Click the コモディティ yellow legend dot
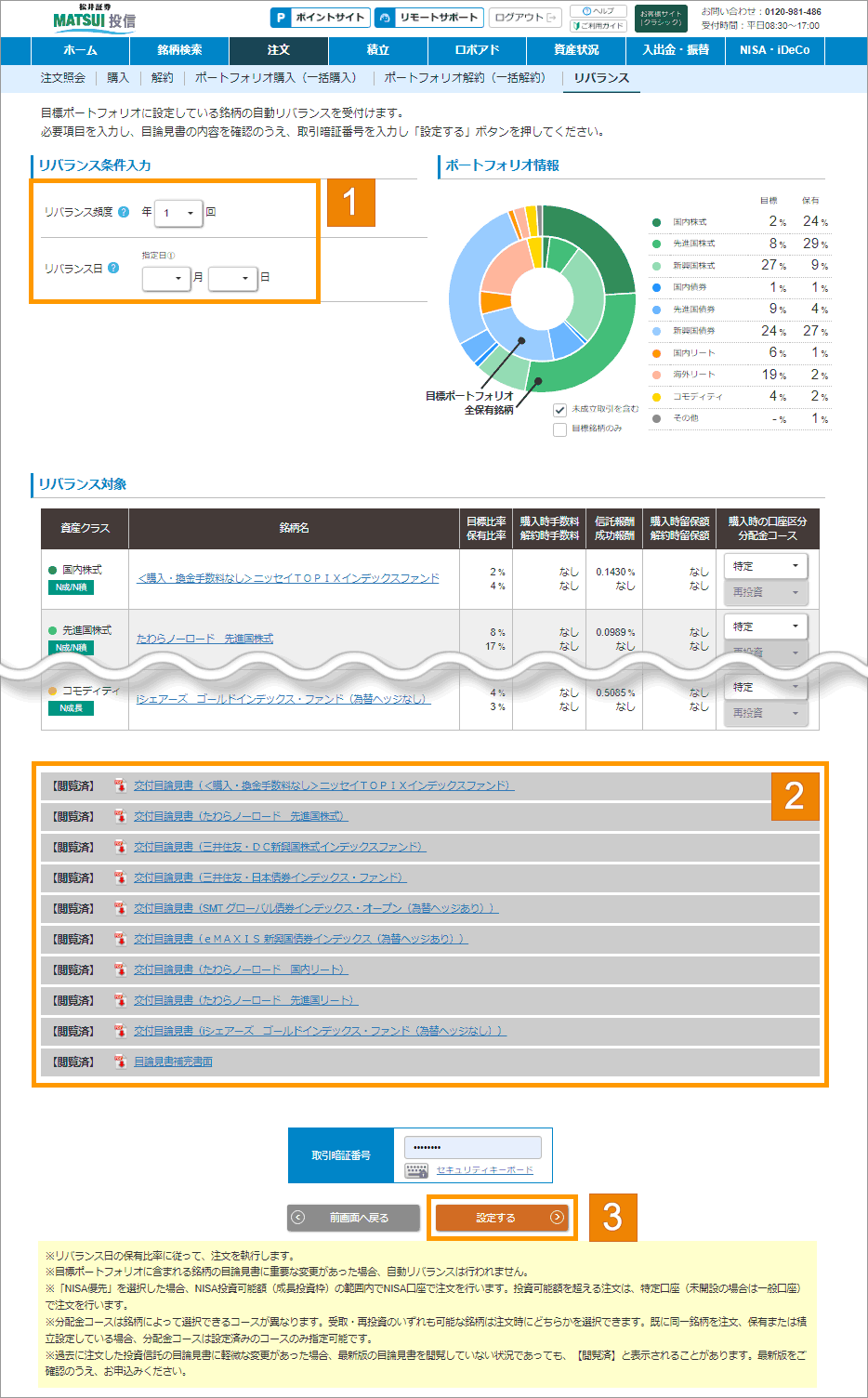Viewport: 868px width, 1398px height. click(x=656, y=397)
